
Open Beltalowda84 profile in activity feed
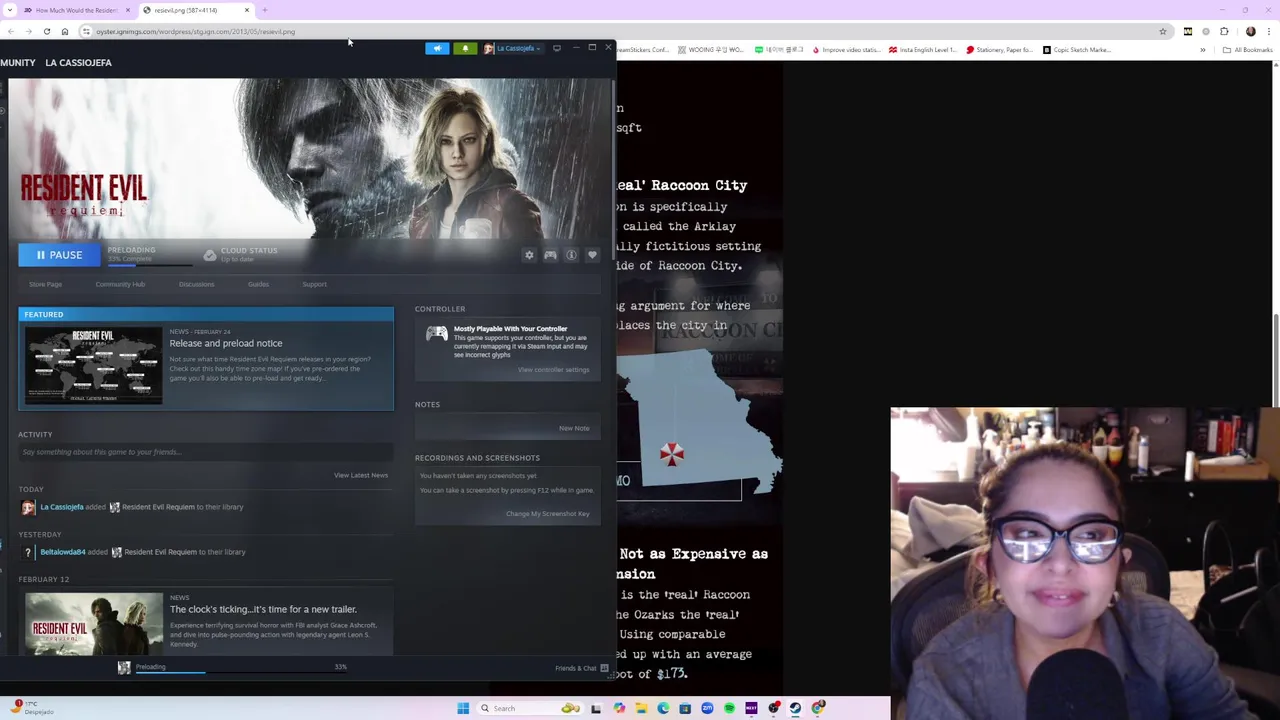pyautogui.click(x=62, y=552)
